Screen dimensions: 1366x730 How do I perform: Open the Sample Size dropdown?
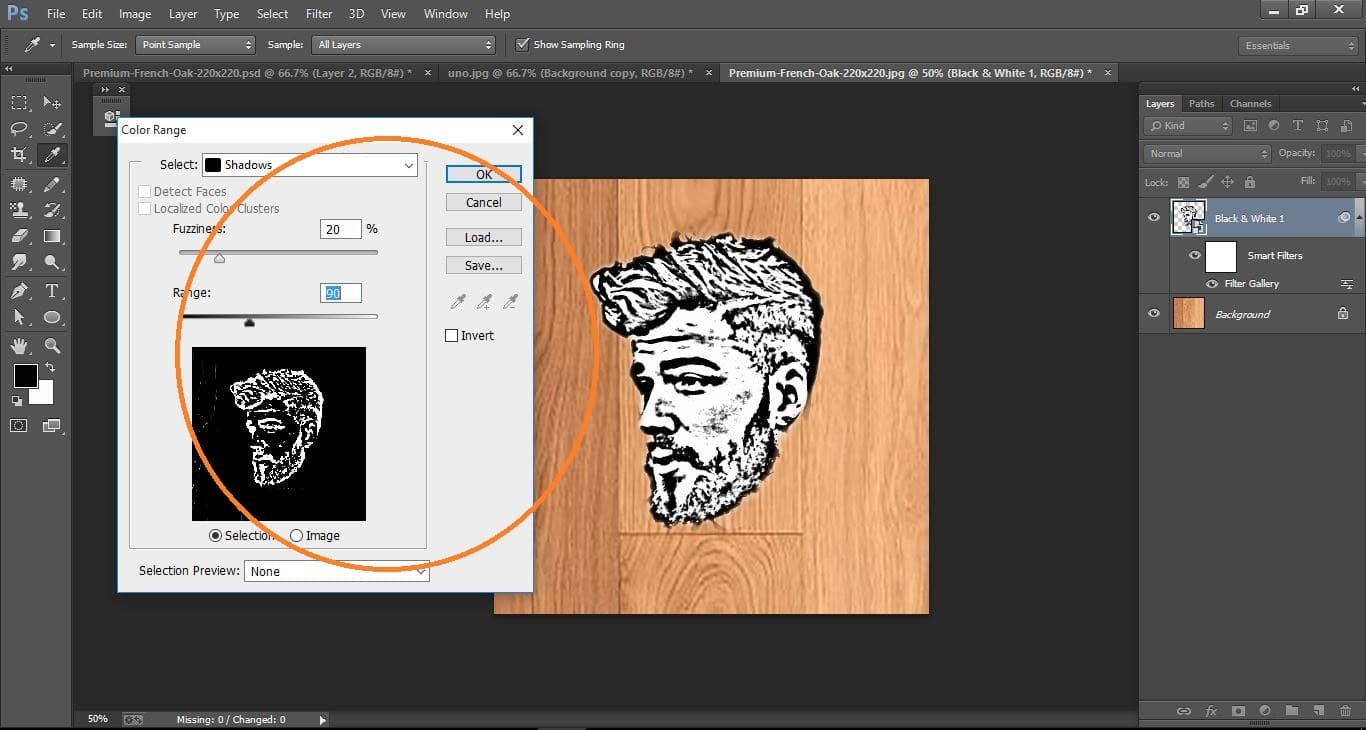195,44
